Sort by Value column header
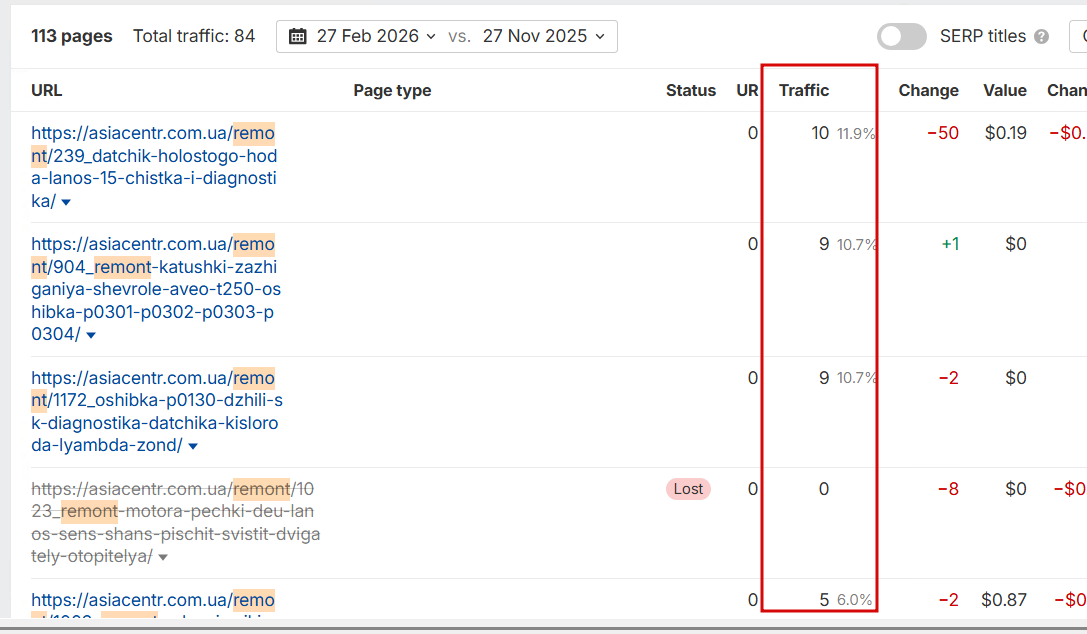The height and width of the screenshot is (634, 1087). pos(1004,90)
